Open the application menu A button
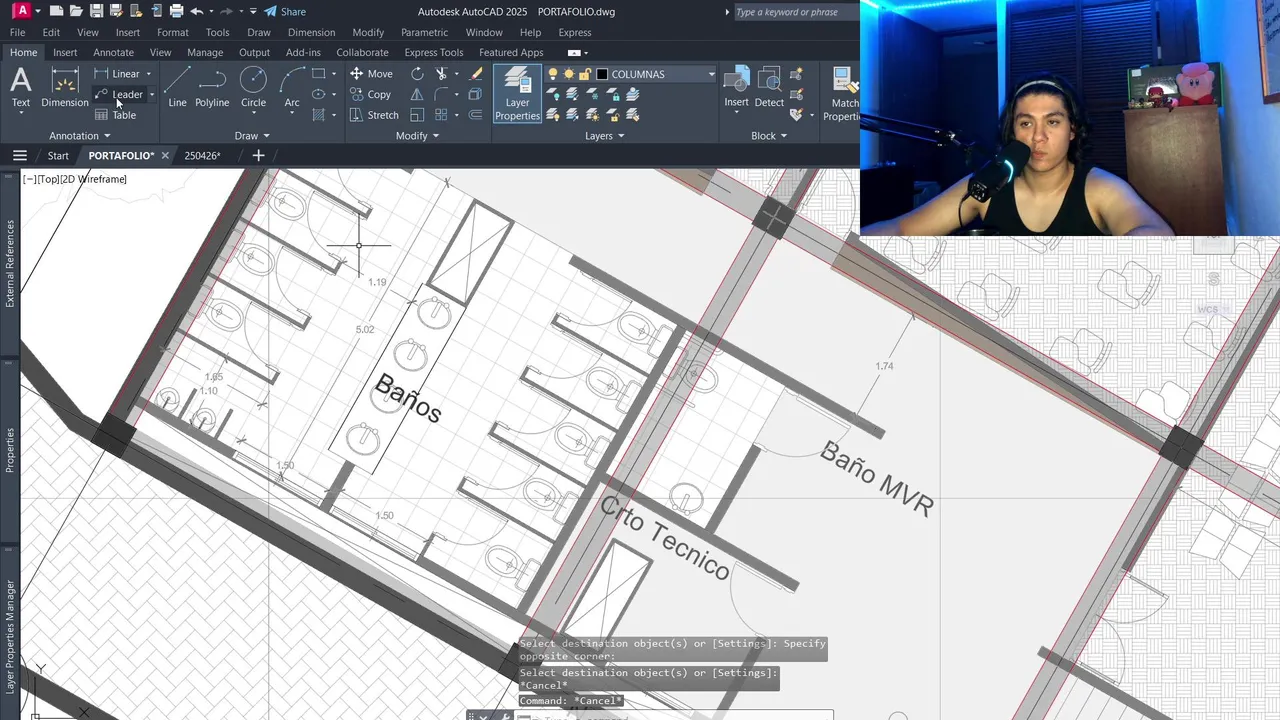The image size is (1280, 720). [x=22, y=12]
